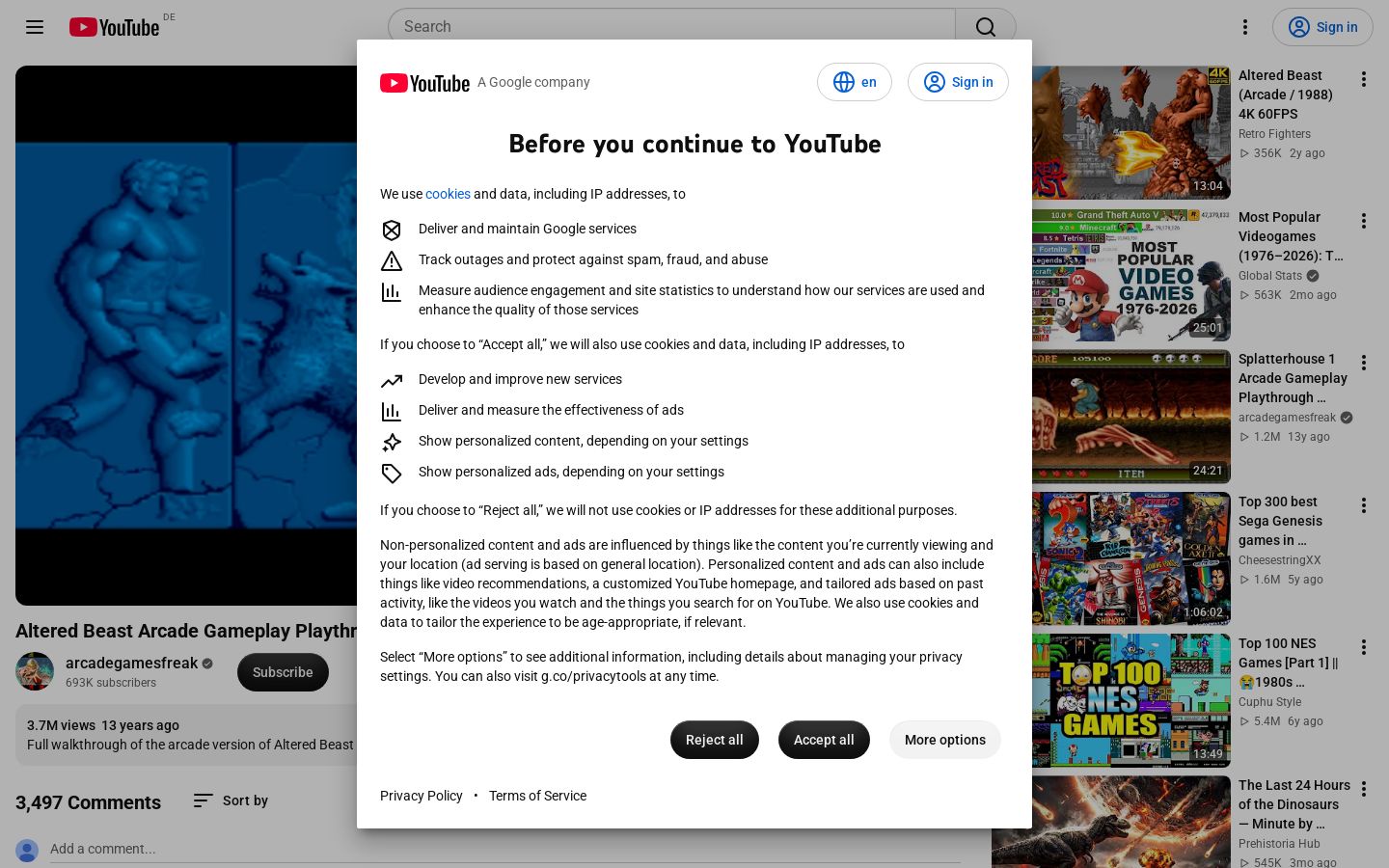This screenshot has height=868, width=1389.
Task: Open the Last 24 Hours of Dinosaurs thumbnail
Action: [1131, 822]
